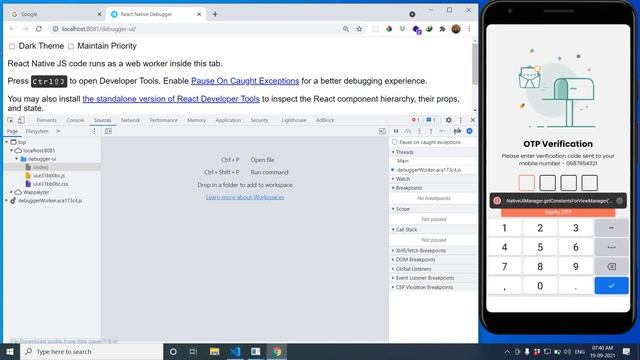This screenshot has height=360, width=640.
Task: Check Pause on caught exceptions in DevTools
Action: (x=394, y=142)
